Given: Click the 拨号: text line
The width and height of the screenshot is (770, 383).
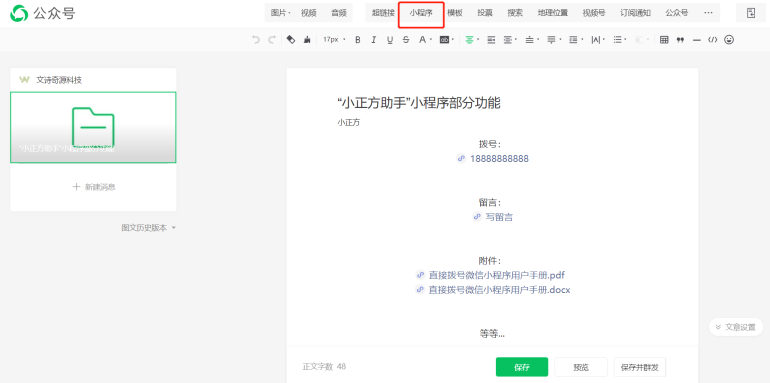Looking at the screenshot, I should pyautogui.click(x=490, y=144).
